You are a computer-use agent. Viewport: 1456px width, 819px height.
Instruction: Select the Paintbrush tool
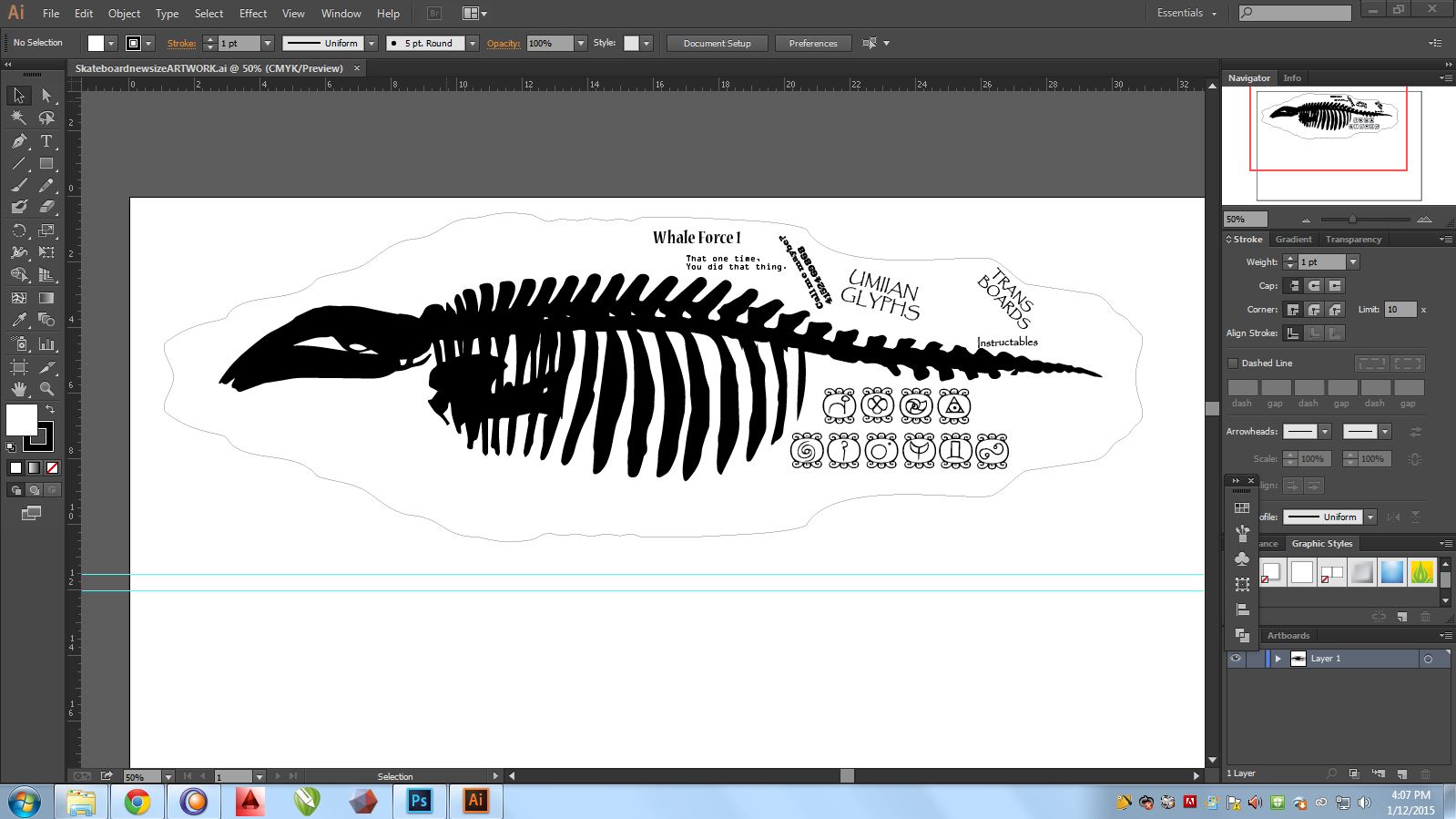(18, 185)
